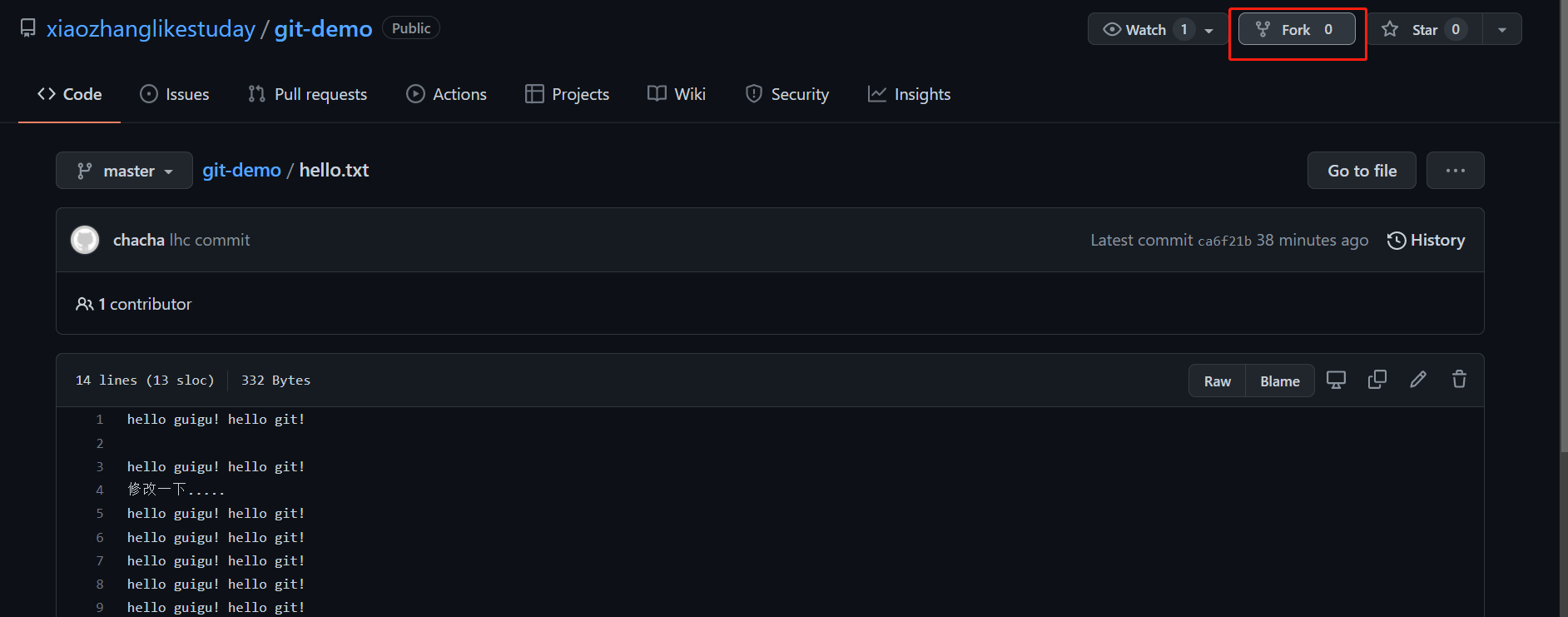Click the pencil edit file icon

[1418, 381]
